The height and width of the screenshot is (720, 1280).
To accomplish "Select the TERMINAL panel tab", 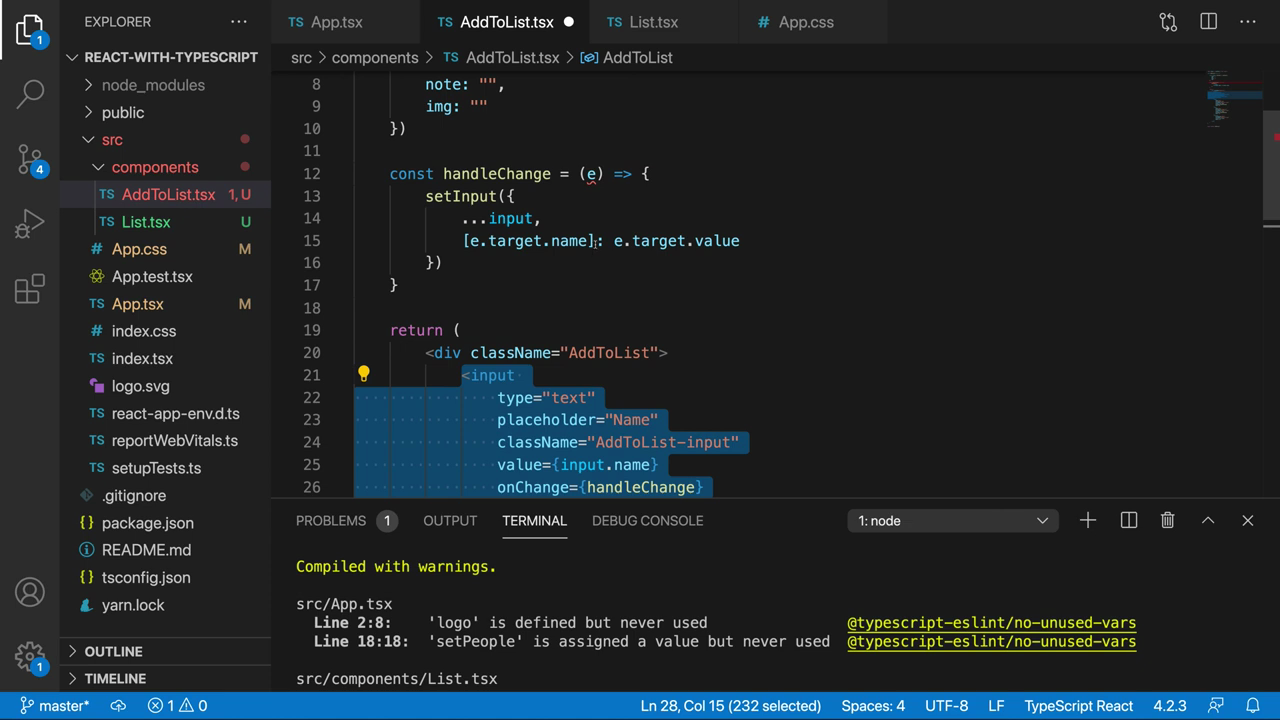I will (x=534, y=520).
